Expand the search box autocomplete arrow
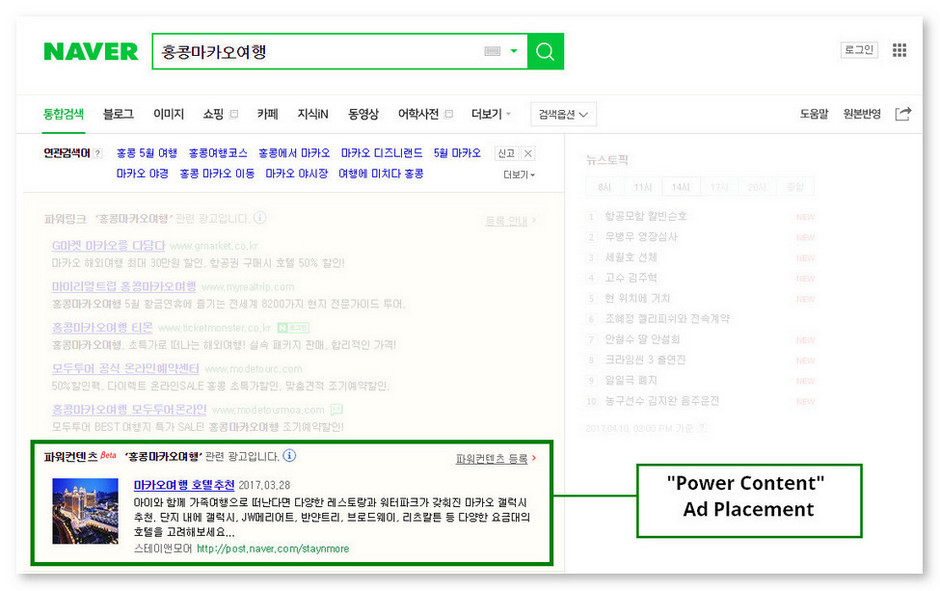Screen dimensions: 940x591 tap(514, 51)
